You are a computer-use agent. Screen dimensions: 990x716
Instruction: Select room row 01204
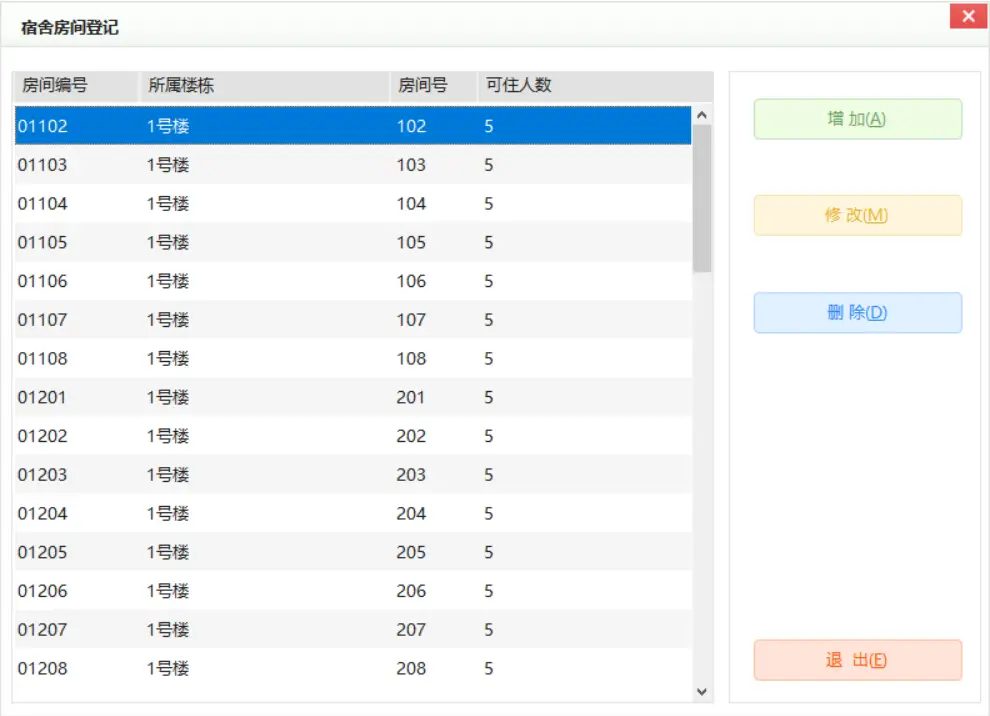300,513
